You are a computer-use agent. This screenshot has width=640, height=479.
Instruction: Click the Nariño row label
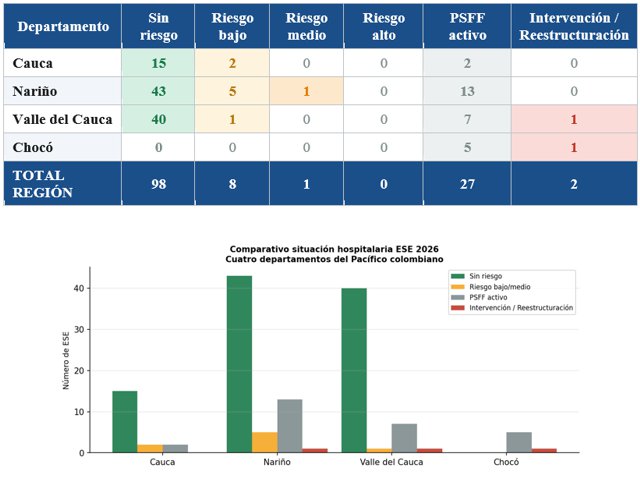35,91
